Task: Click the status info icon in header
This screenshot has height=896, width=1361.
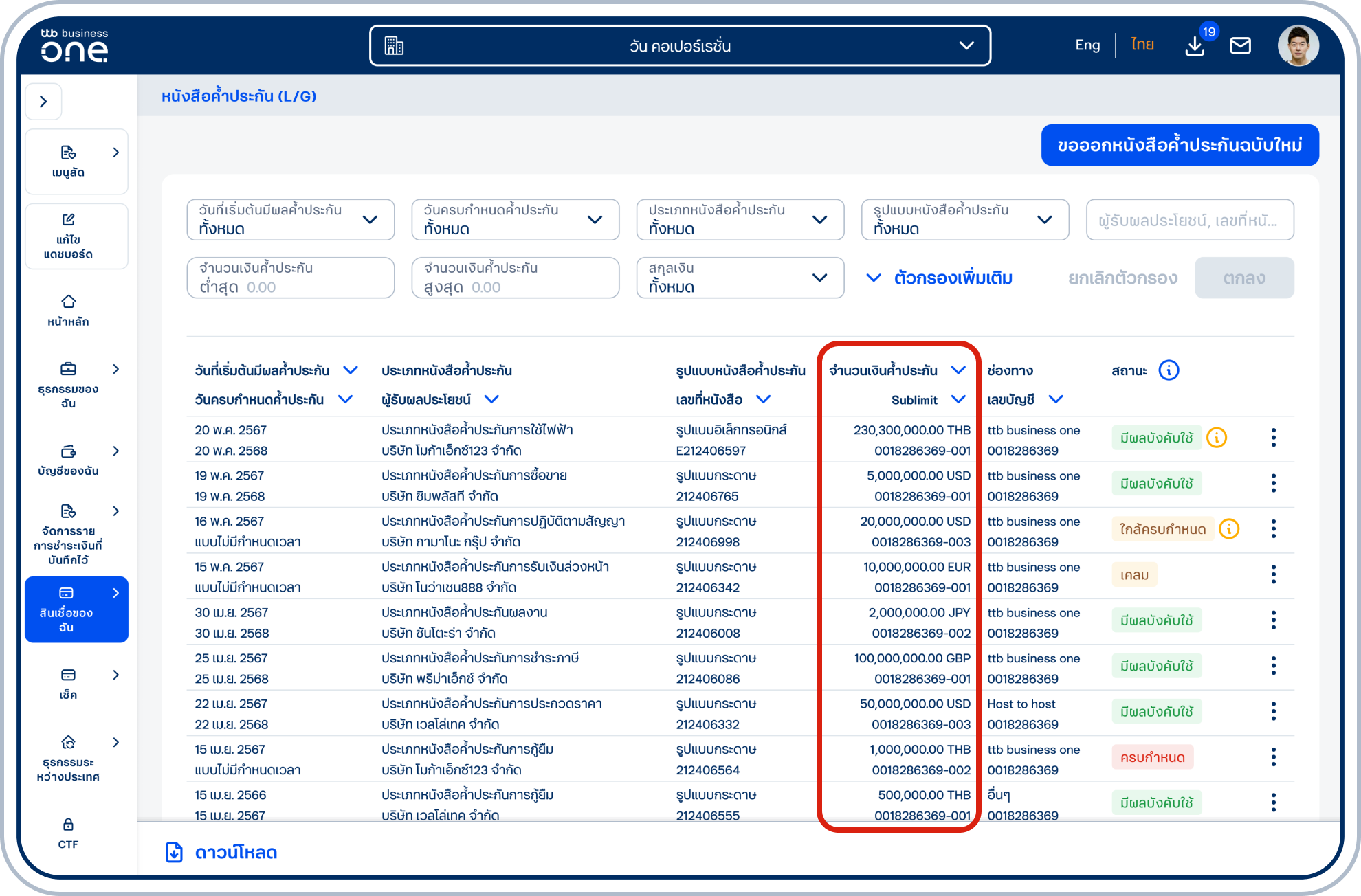Action: [x=1169, y=370]
